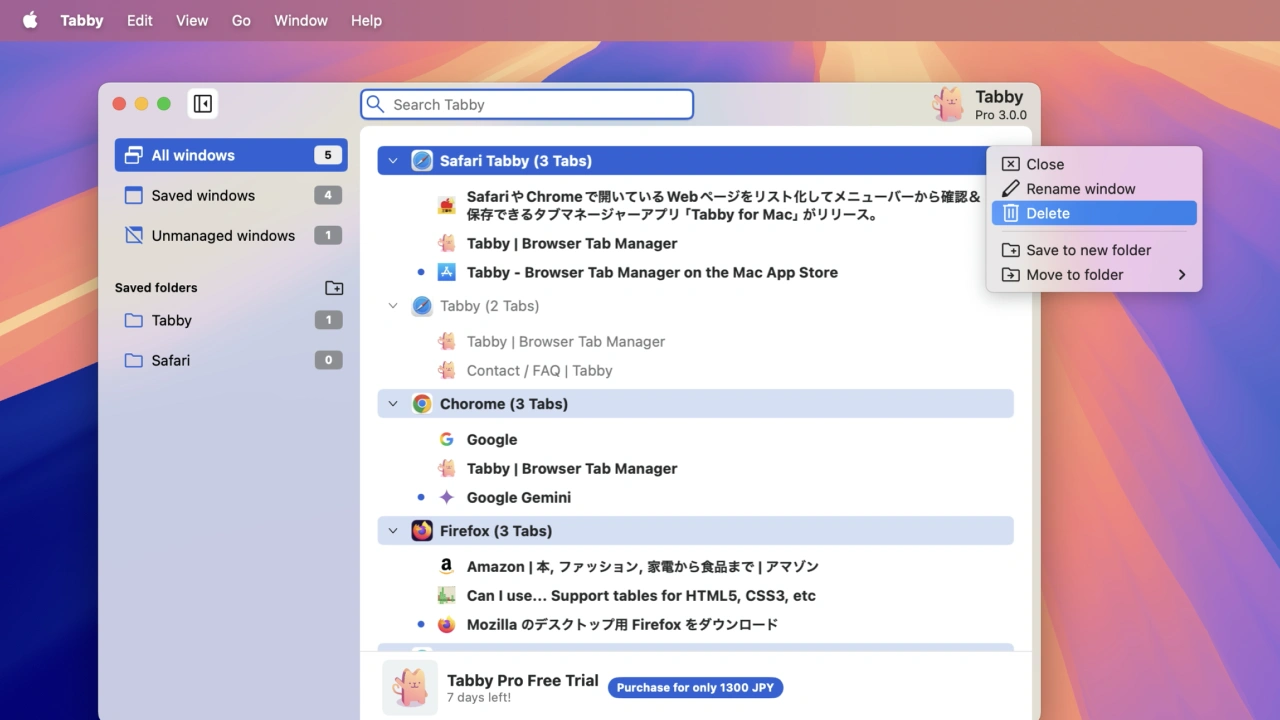Screen dimensions: 1280x720
Task: Click the Amazon favicon in Firefox tabs
Action: pos(447,567)
